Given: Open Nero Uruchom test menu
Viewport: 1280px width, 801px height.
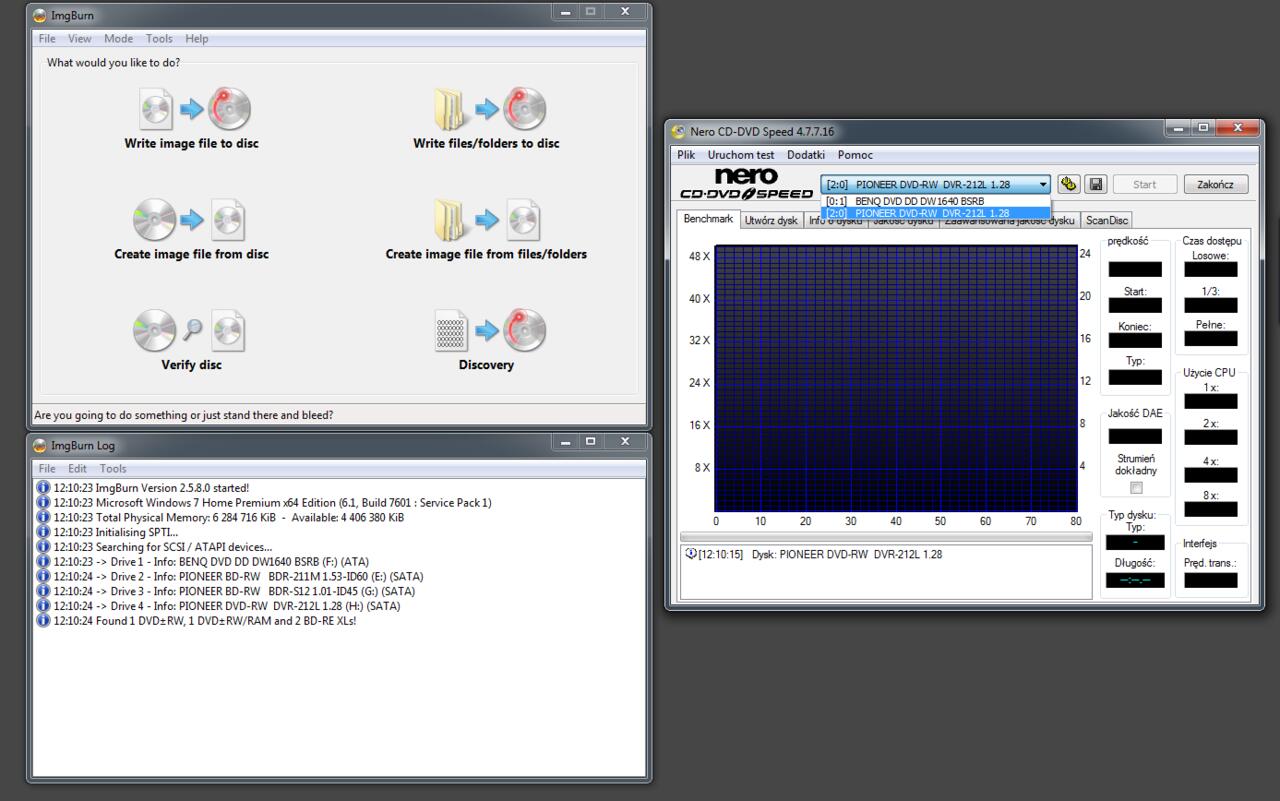Looking at the screenshot, I should click(741, 155).
